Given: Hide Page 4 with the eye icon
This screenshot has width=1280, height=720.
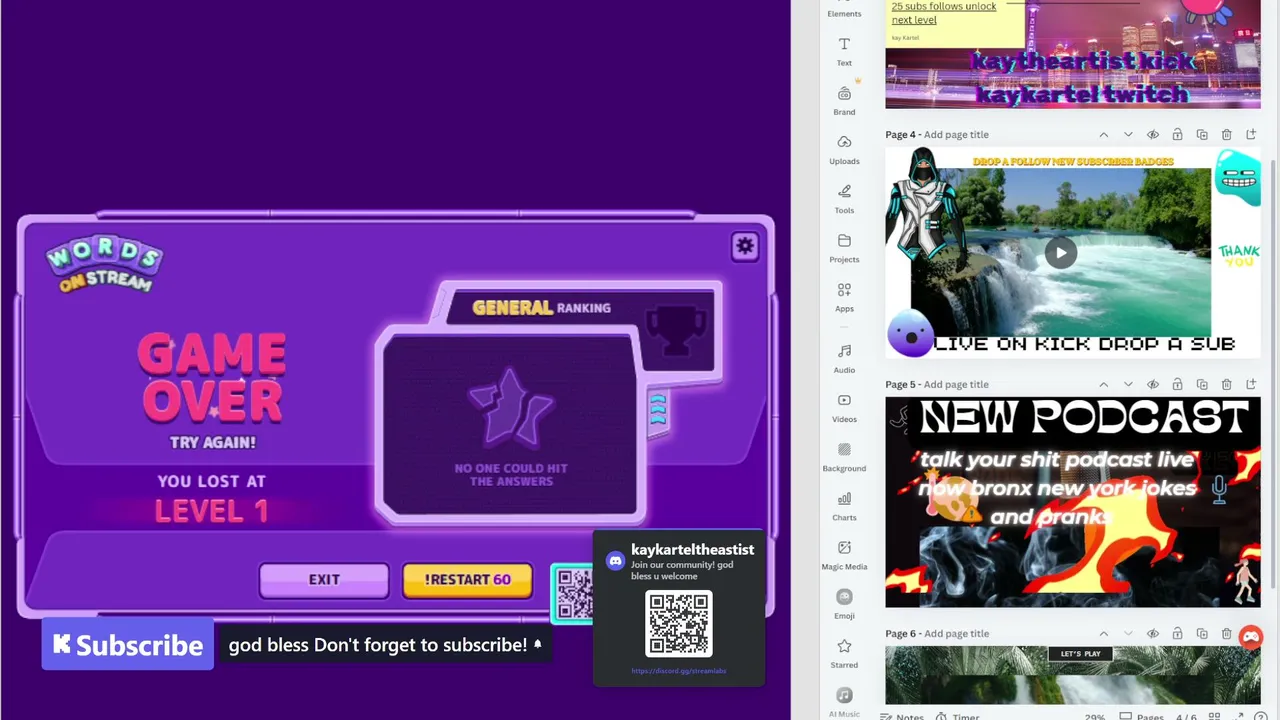Looking at the screenshot, I should (x=1153, y=135).
